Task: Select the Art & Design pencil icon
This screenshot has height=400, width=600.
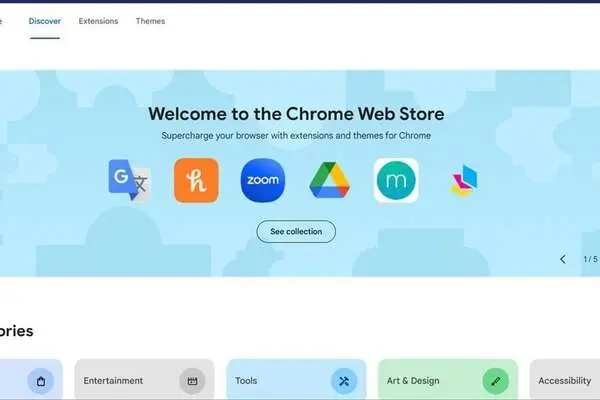Action: point(496,381)
